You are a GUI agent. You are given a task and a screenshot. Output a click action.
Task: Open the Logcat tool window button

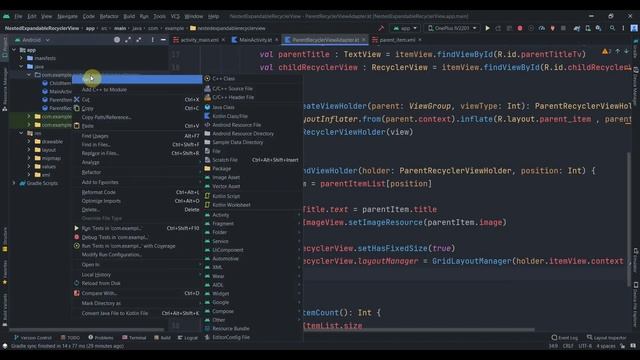pos(188,338)
